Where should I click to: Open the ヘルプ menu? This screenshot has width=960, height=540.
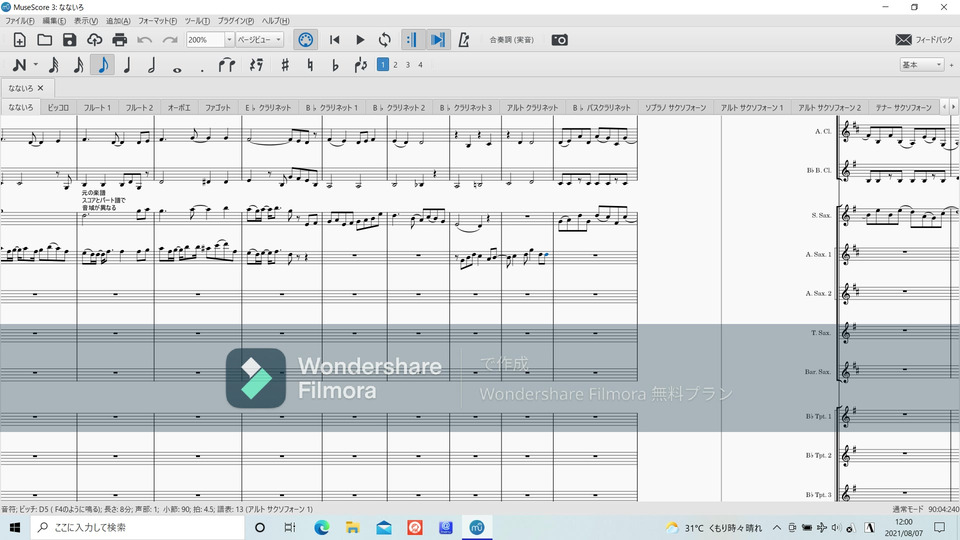click(276, 21)
